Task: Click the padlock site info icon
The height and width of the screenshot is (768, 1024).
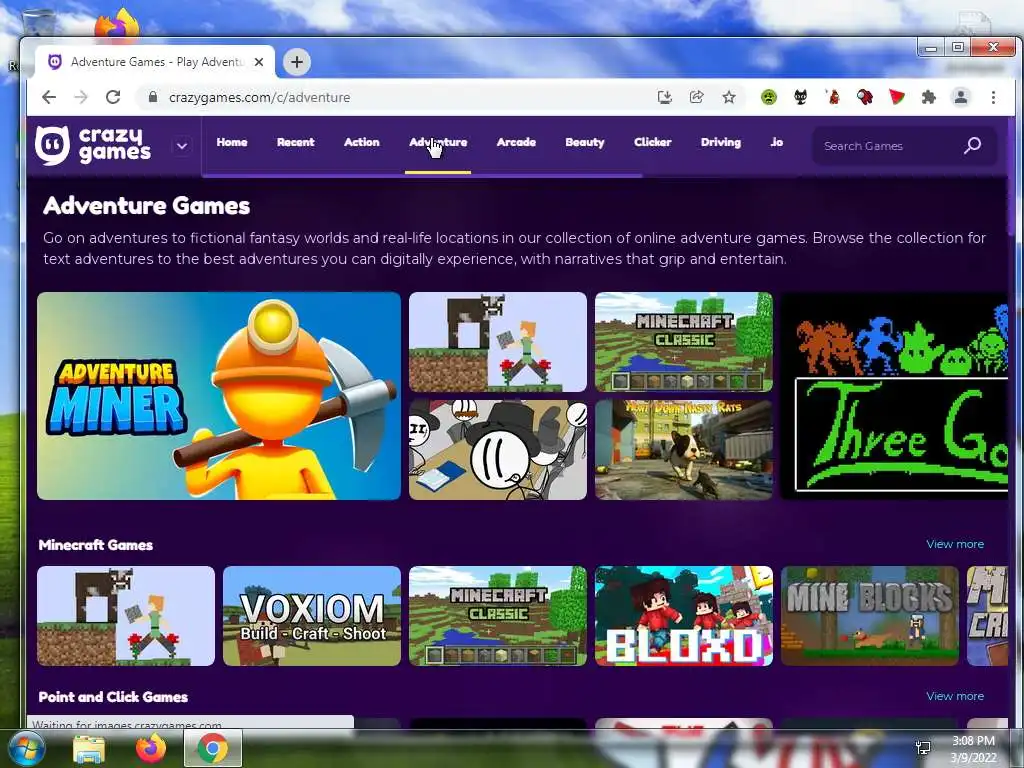Action: coord(153,97)
